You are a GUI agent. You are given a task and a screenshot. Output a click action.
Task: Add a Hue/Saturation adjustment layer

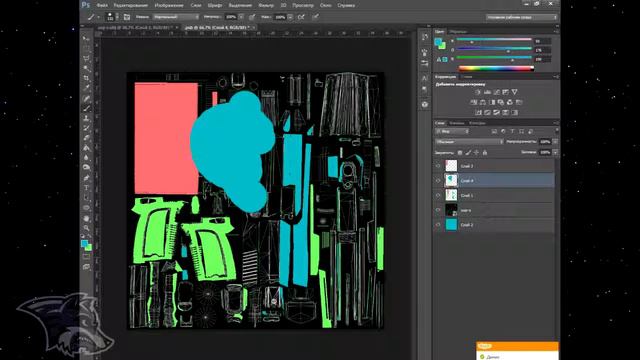pos(473,102)
